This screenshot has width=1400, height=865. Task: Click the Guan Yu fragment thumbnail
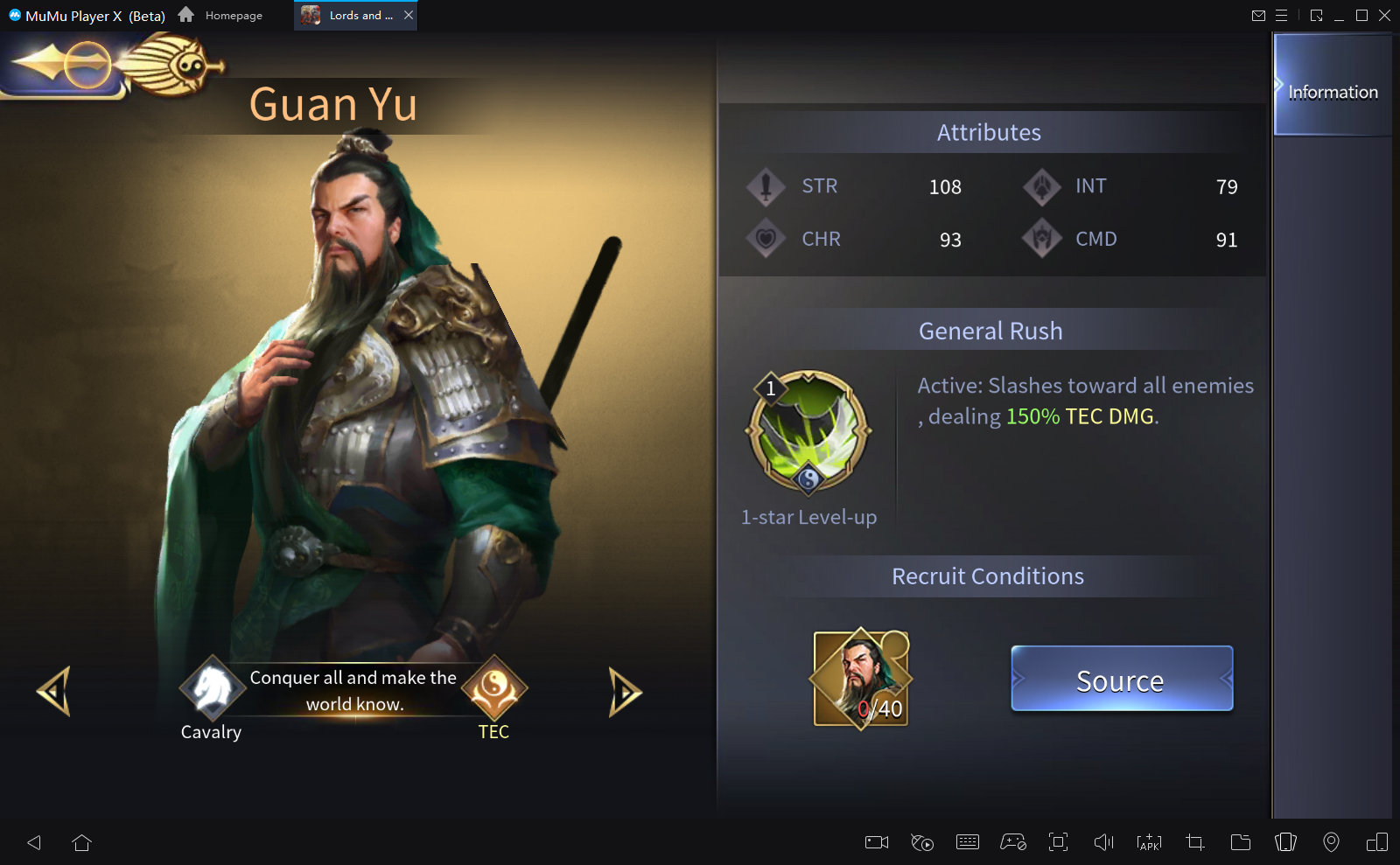[862, 679]
